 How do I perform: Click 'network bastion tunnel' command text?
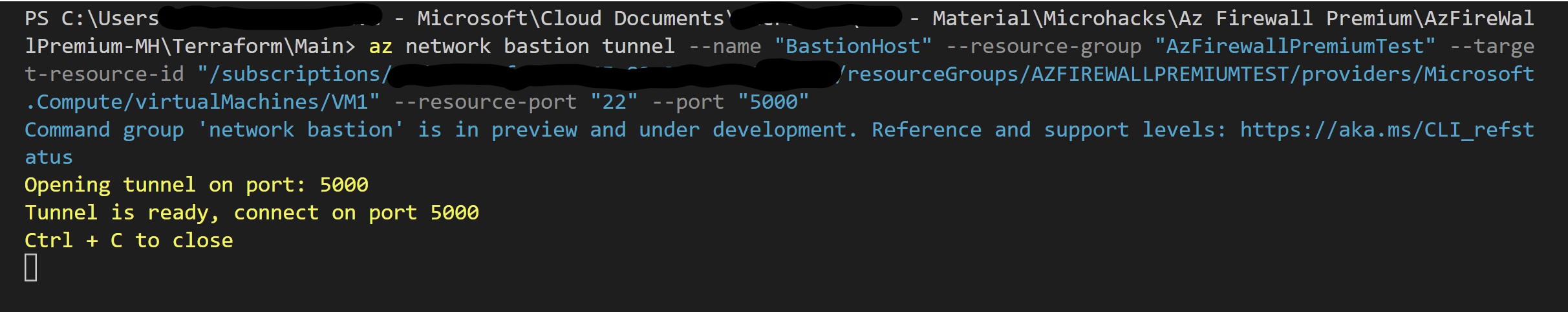click(540, 47)
